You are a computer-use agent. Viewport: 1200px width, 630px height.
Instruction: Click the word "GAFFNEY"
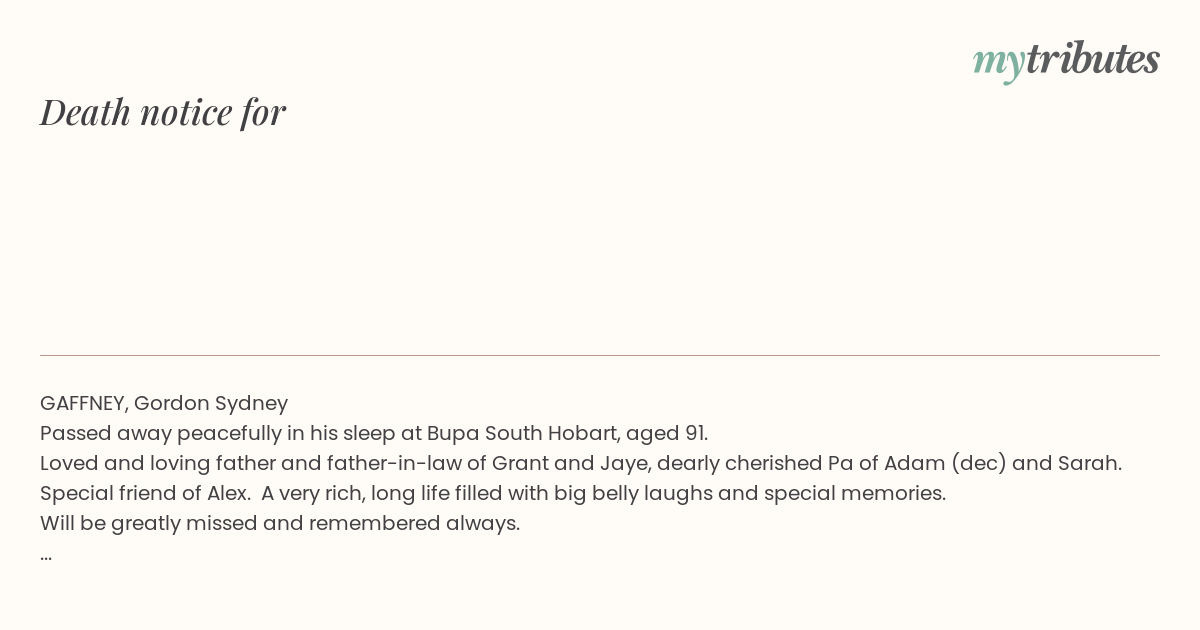click(x=84, y=403)
